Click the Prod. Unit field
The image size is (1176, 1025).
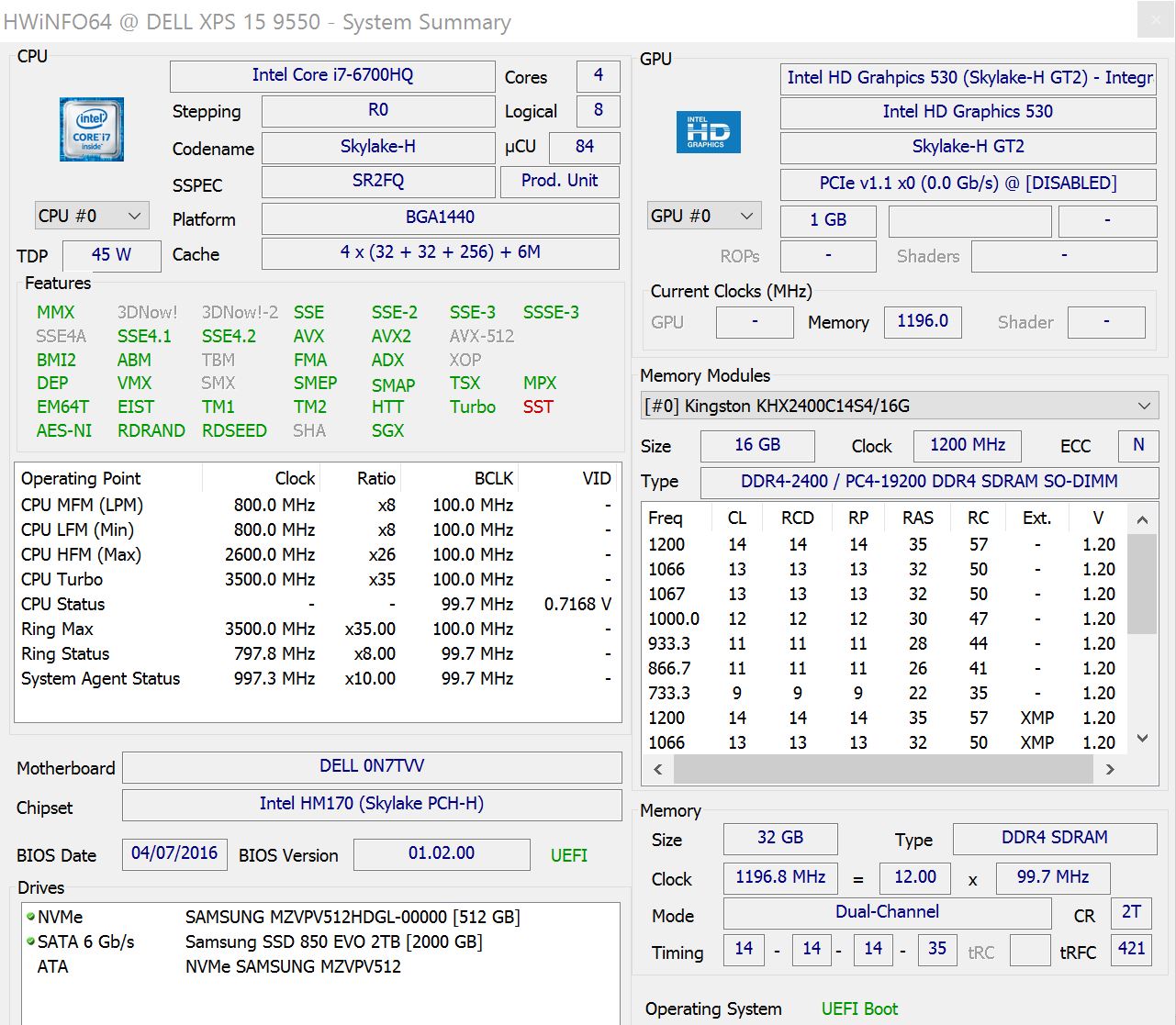coord(560,182)
